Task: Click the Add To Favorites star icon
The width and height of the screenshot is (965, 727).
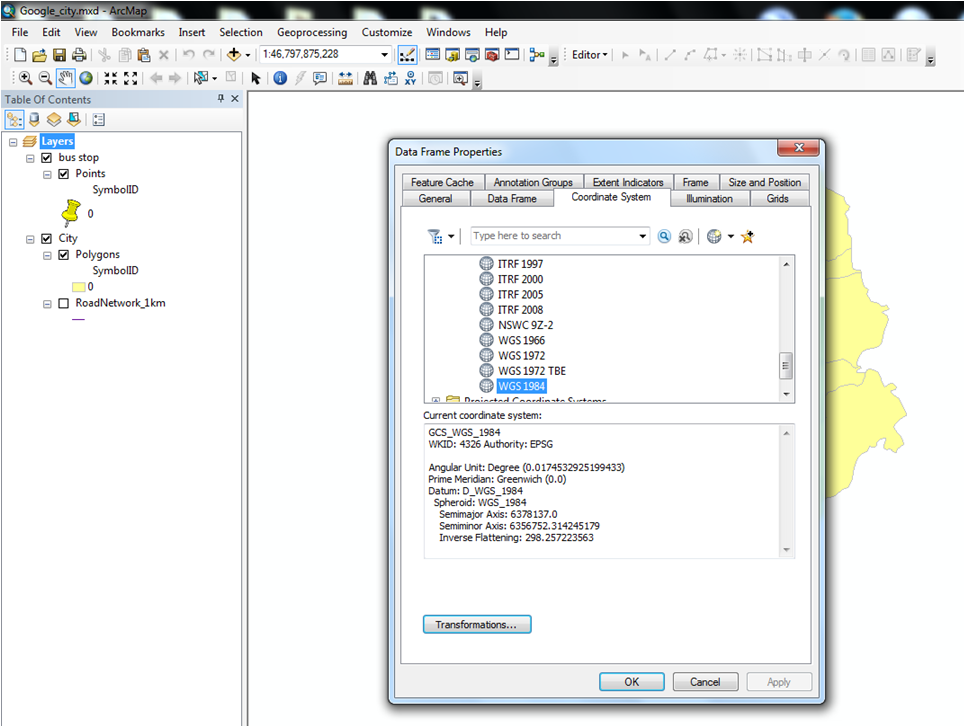Action: [748, 236]
